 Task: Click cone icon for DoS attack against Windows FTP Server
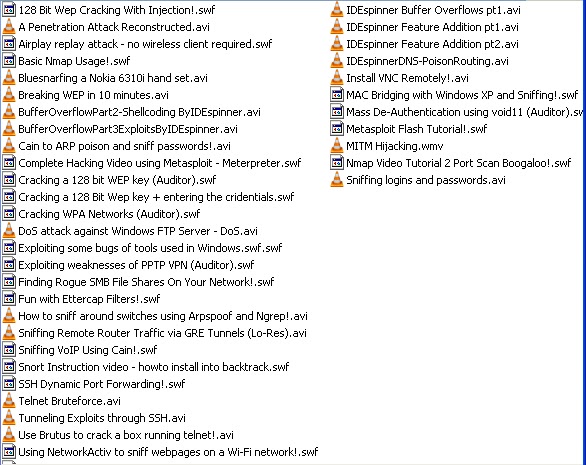(x=9, y=231)
